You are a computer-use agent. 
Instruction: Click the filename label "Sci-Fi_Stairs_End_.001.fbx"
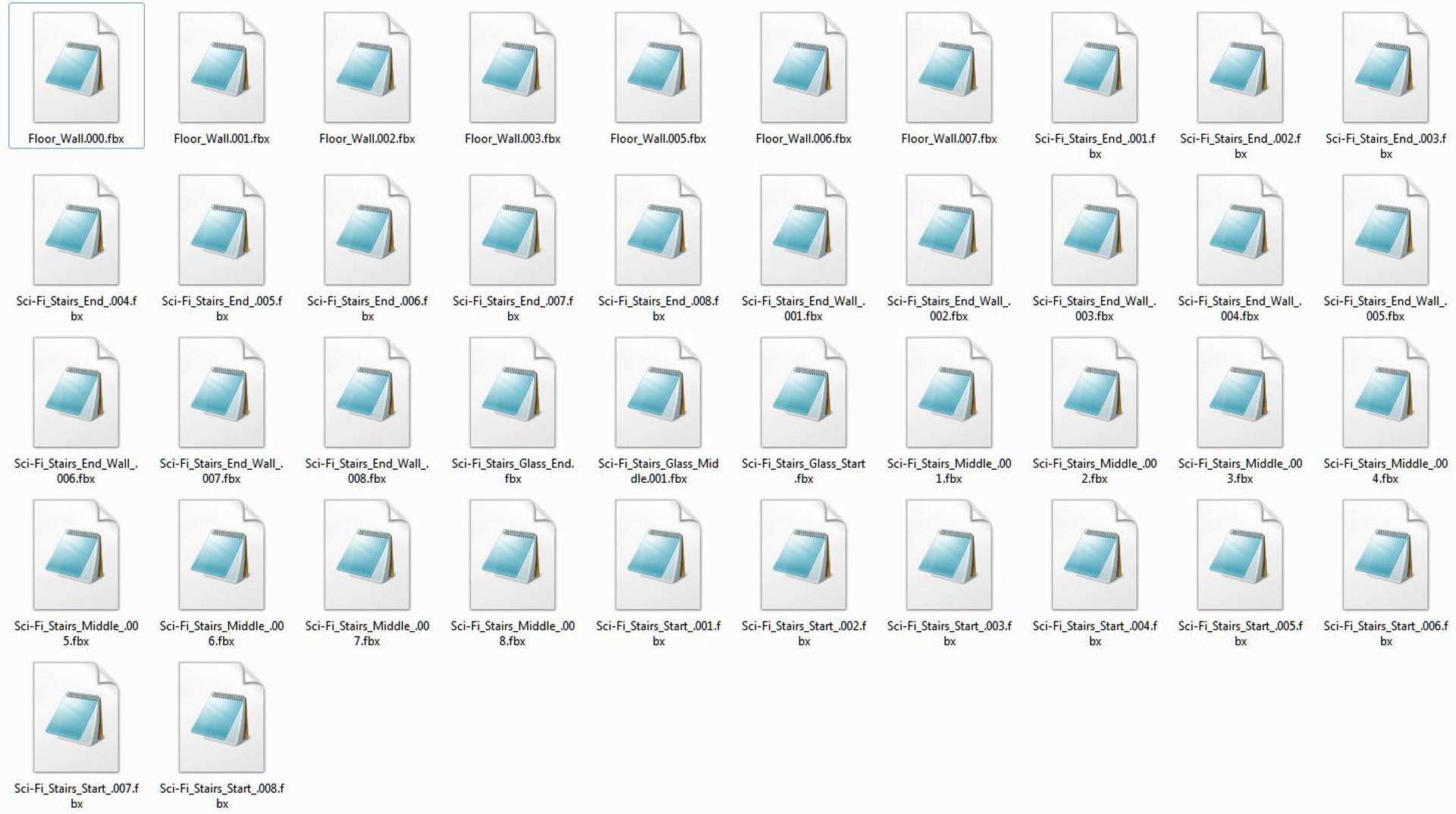point(1095,146)
